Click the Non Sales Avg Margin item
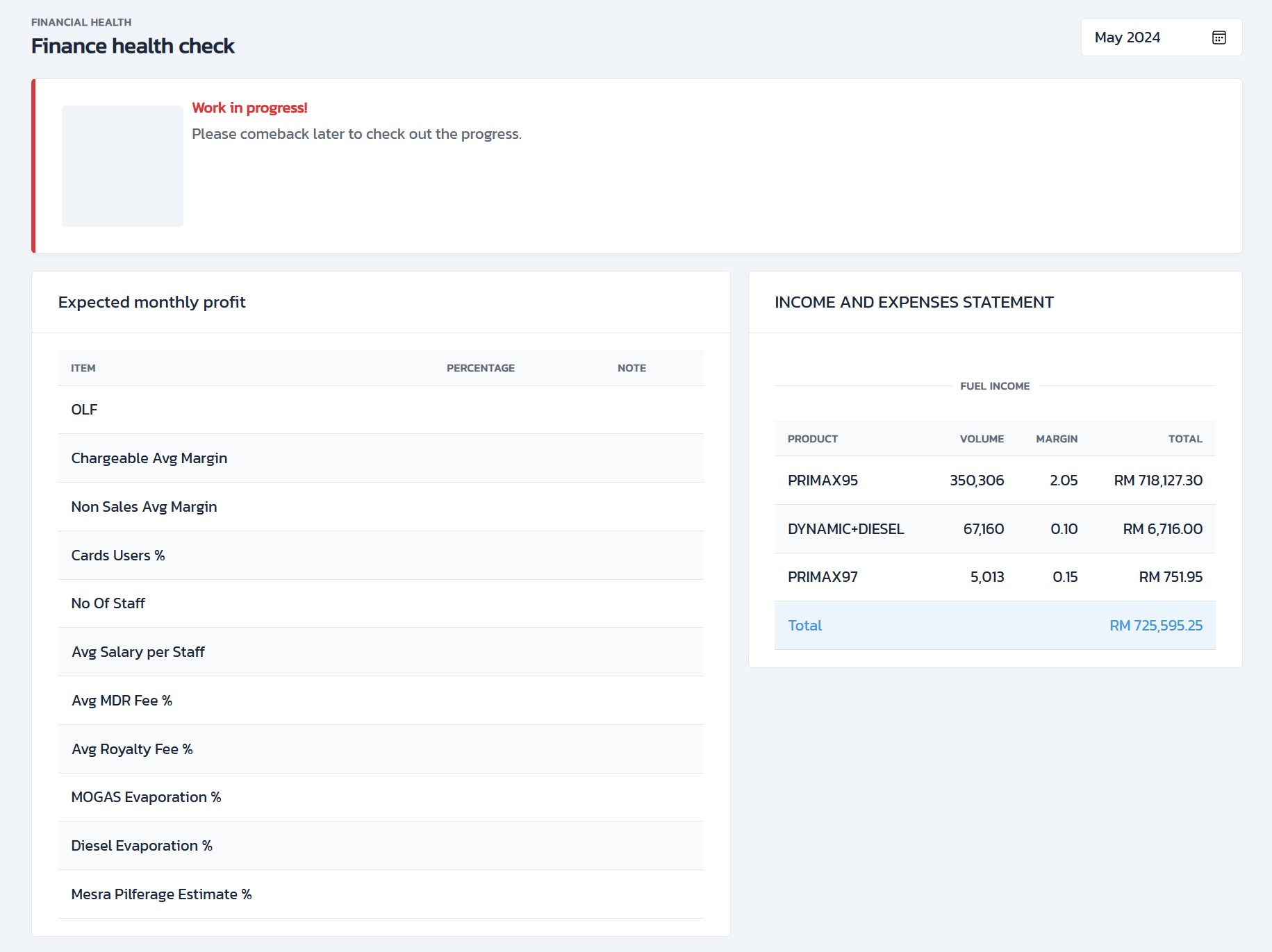 (x=144, y=507)
